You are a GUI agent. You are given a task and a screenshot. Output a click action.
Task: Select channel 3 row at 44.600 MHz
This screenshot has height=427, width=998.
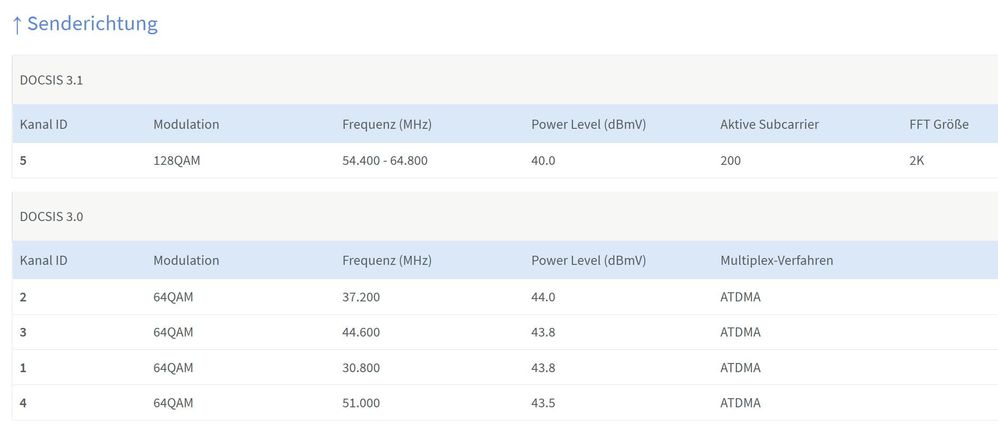(505, 332)
